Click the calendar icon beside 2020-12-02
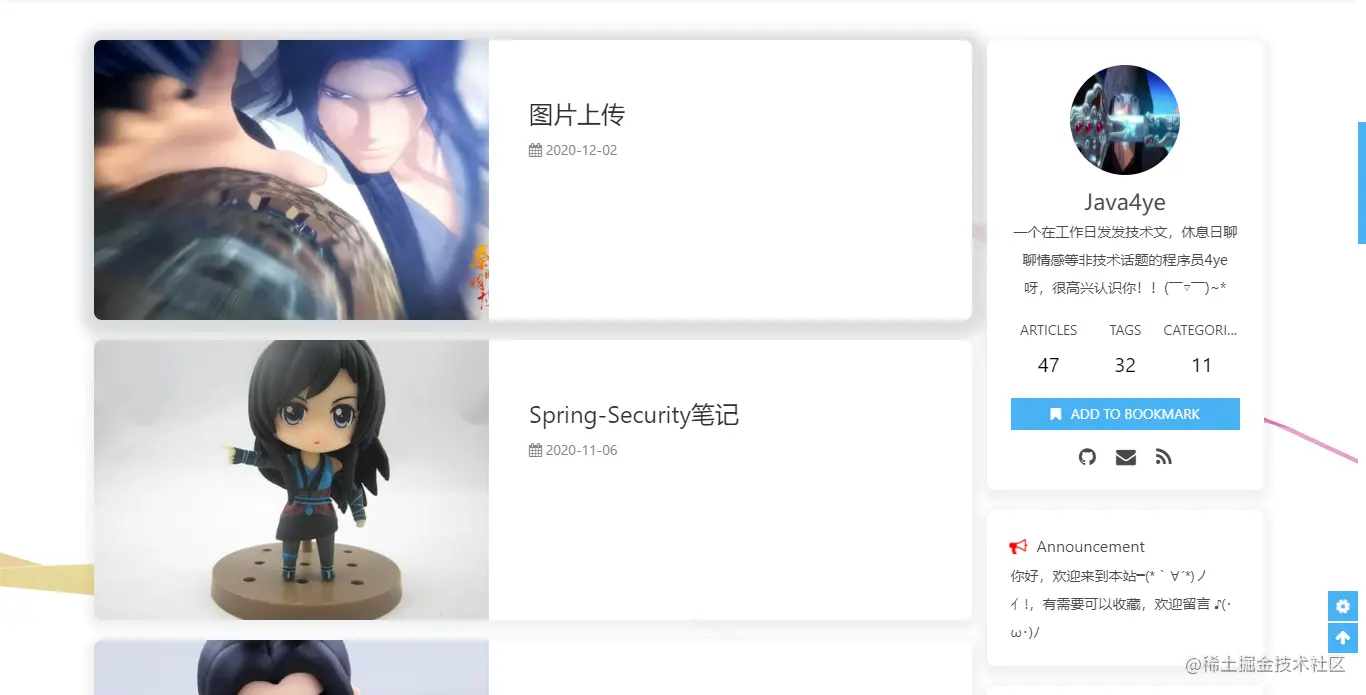This screenshot has height=695, width=1366. point(535,151)
